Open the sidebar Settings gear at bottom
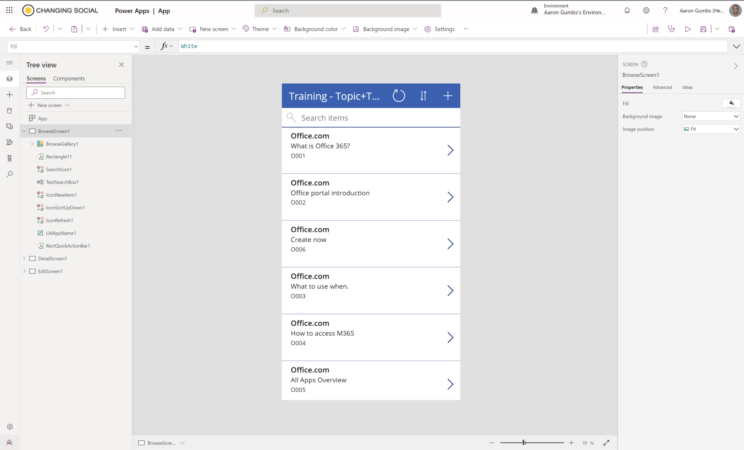This screenshot has width=744, height=450. coord(9,427)
